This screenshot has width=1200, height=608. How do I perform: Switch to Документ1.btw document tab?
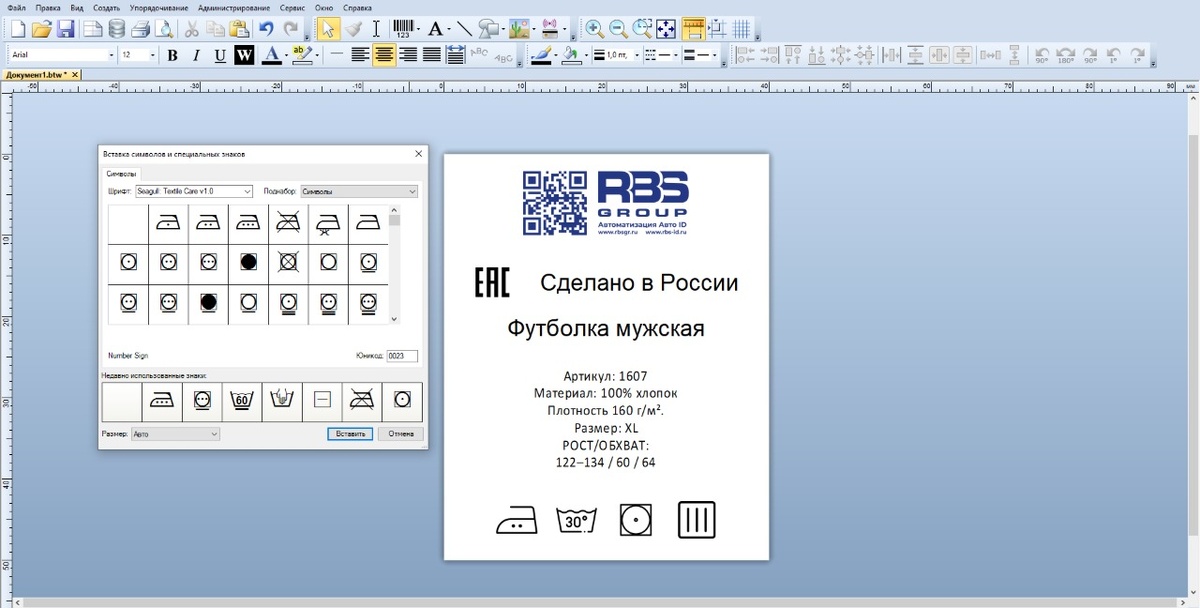pos(36,75)
